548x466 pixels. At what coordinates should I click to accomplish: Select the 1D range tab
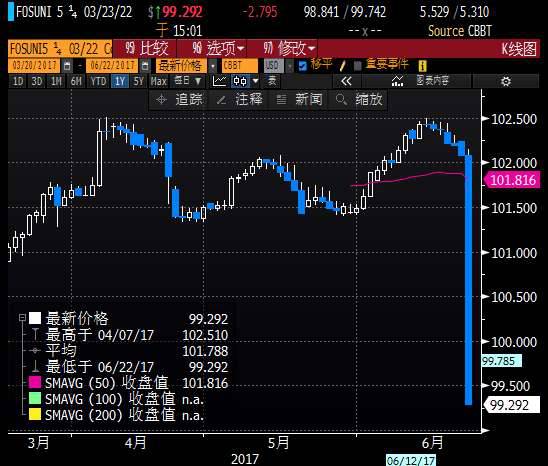tap(18, 81)
